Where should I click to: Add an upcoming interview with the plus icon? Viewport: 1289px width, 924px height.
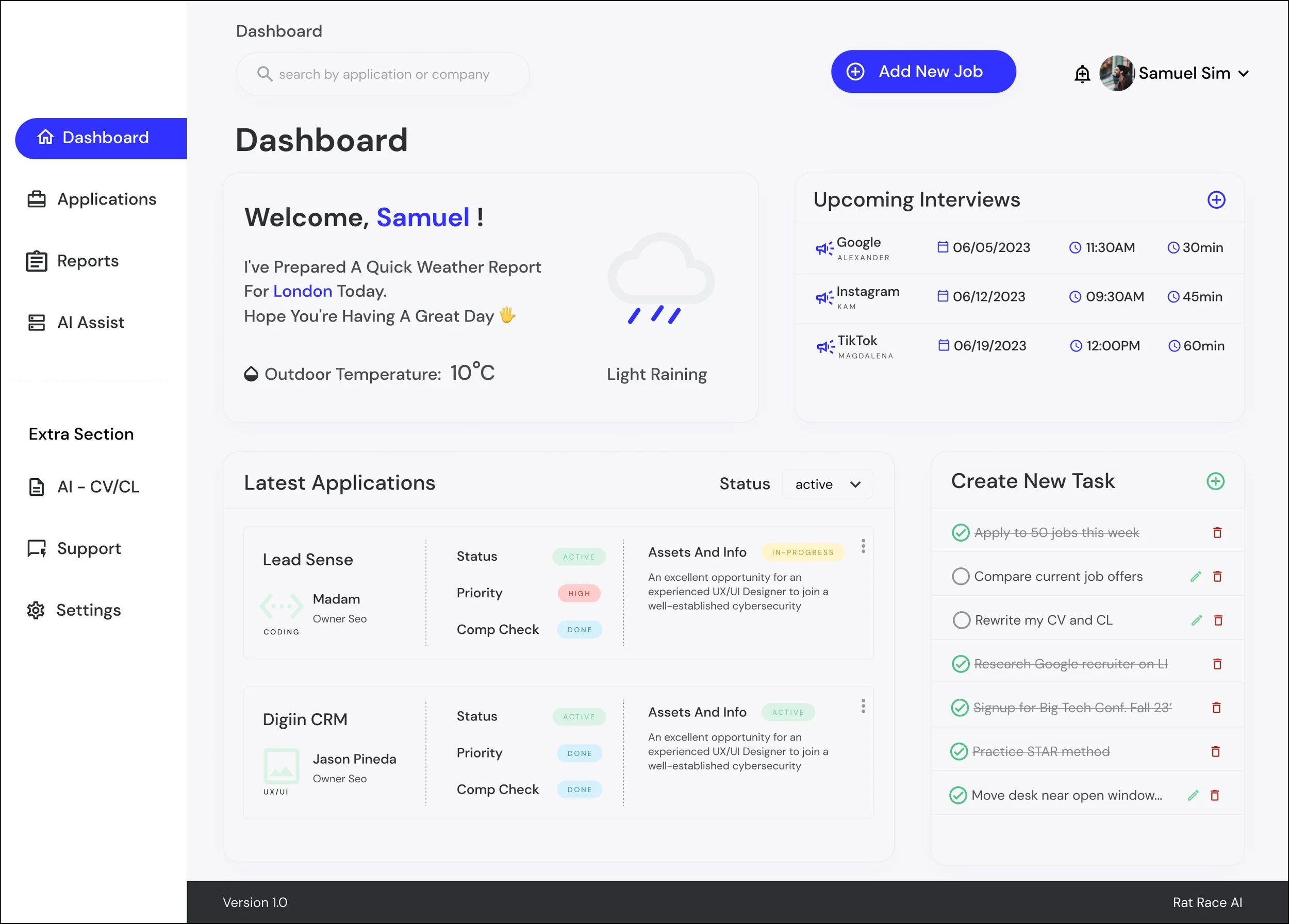pos(1216,200)
